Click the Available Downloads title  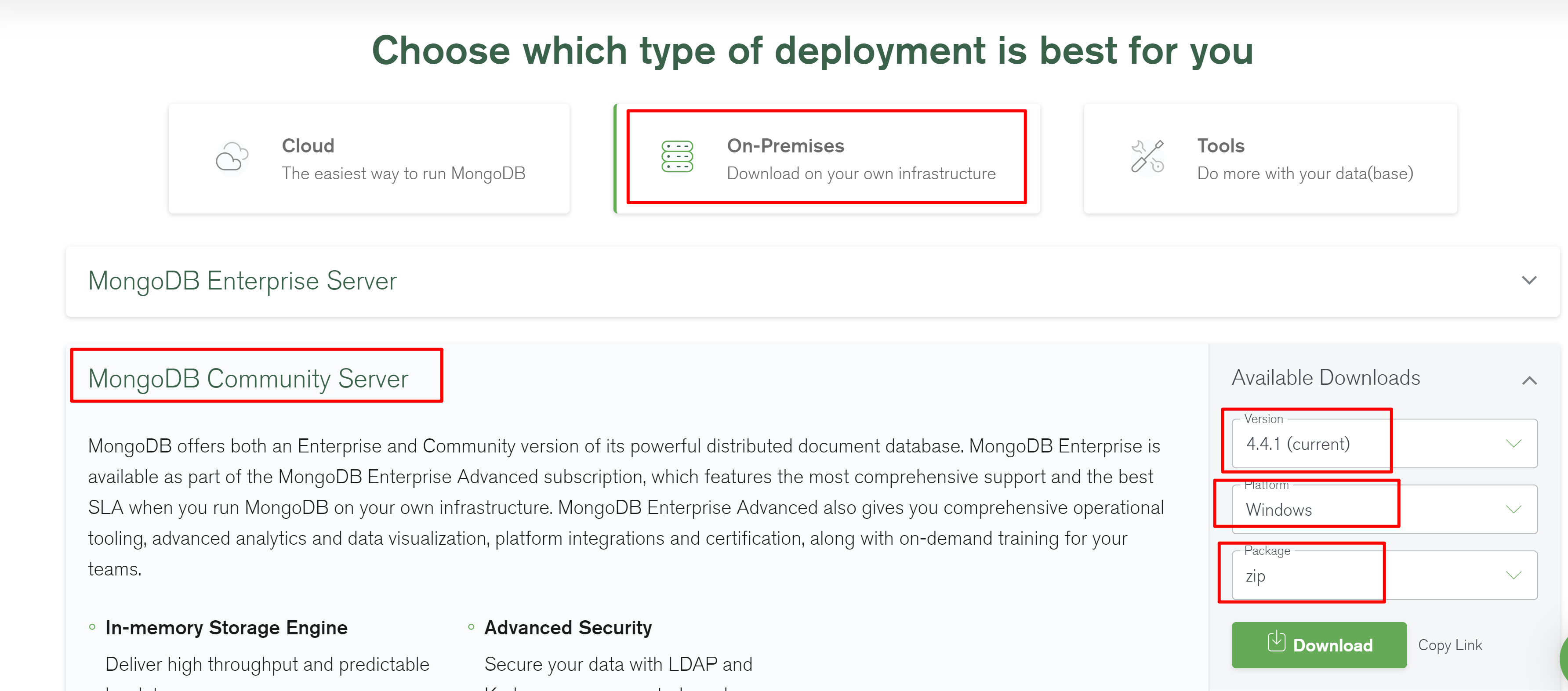click(x=1326, y=378)
